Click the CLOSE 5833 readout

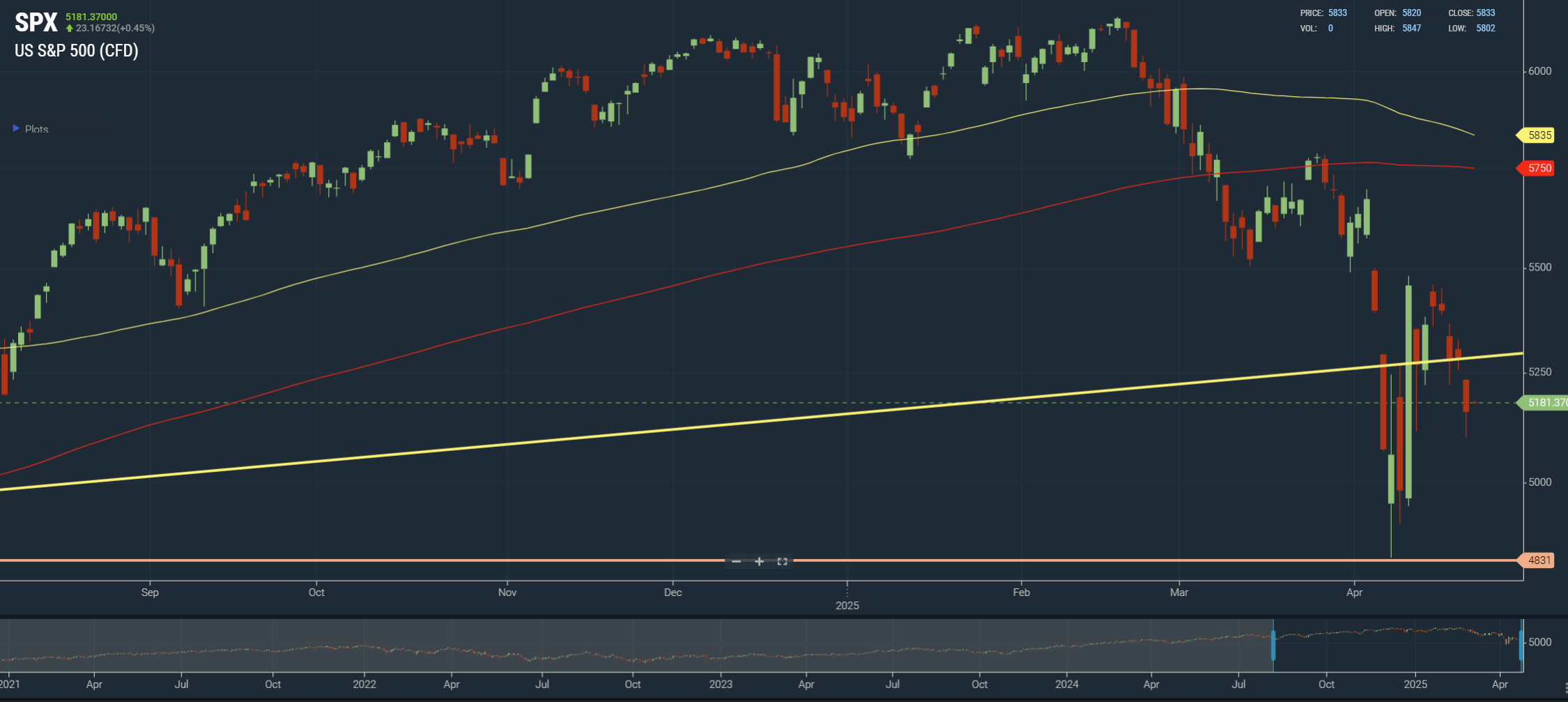1472,13
